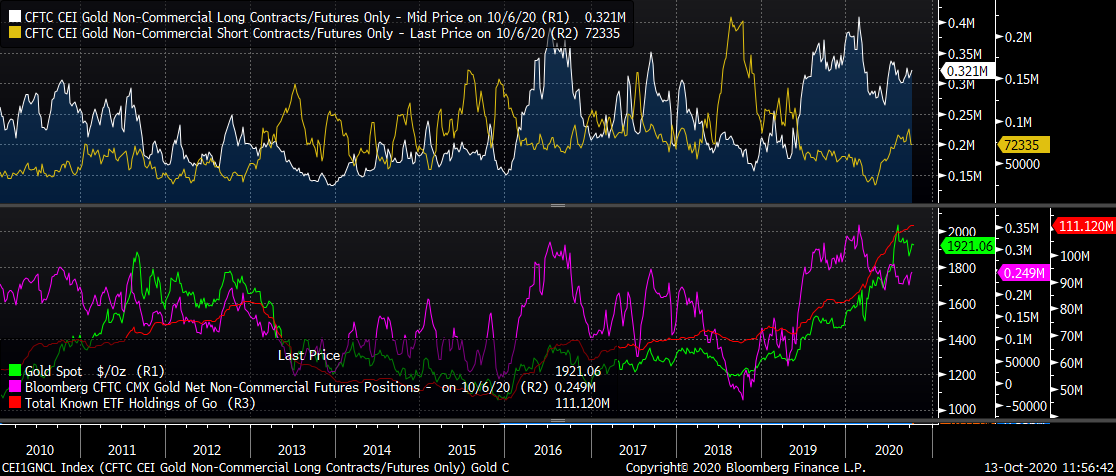Click the yellow 72335 value flag

pyautogui.click(x=1024, y=145)
